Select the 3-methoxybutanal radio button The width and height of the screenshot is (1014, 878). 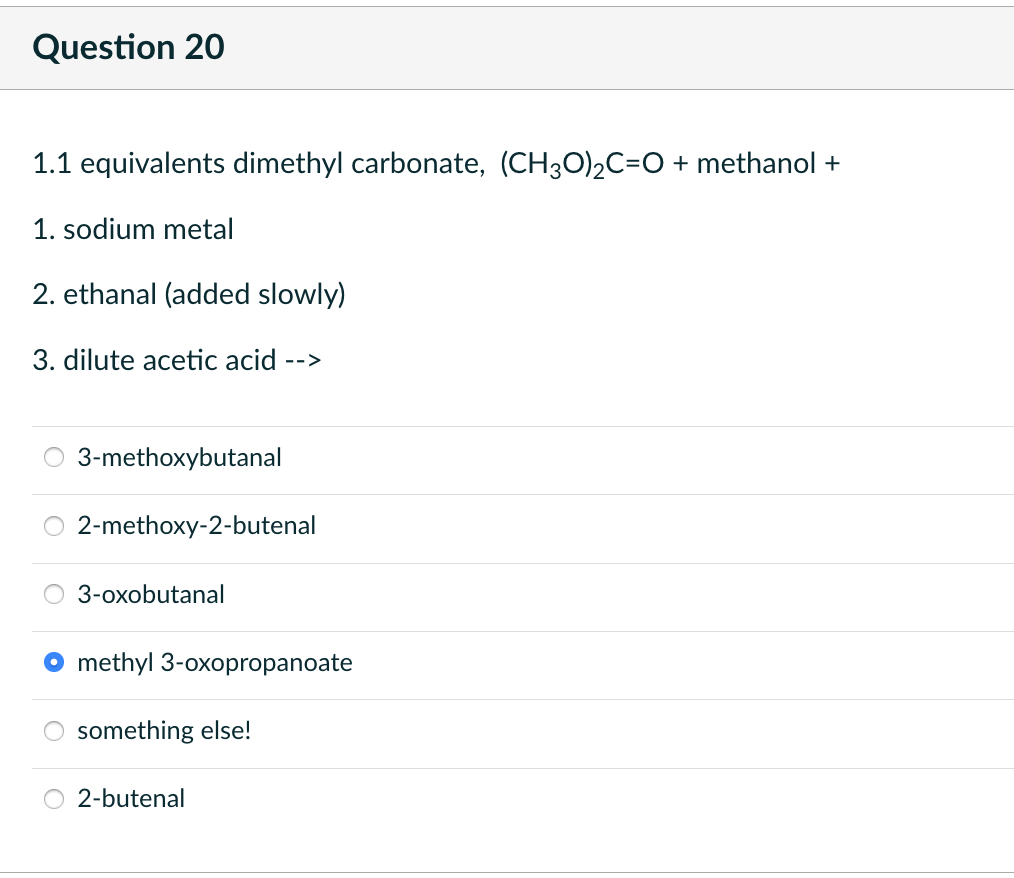point(54,458)
